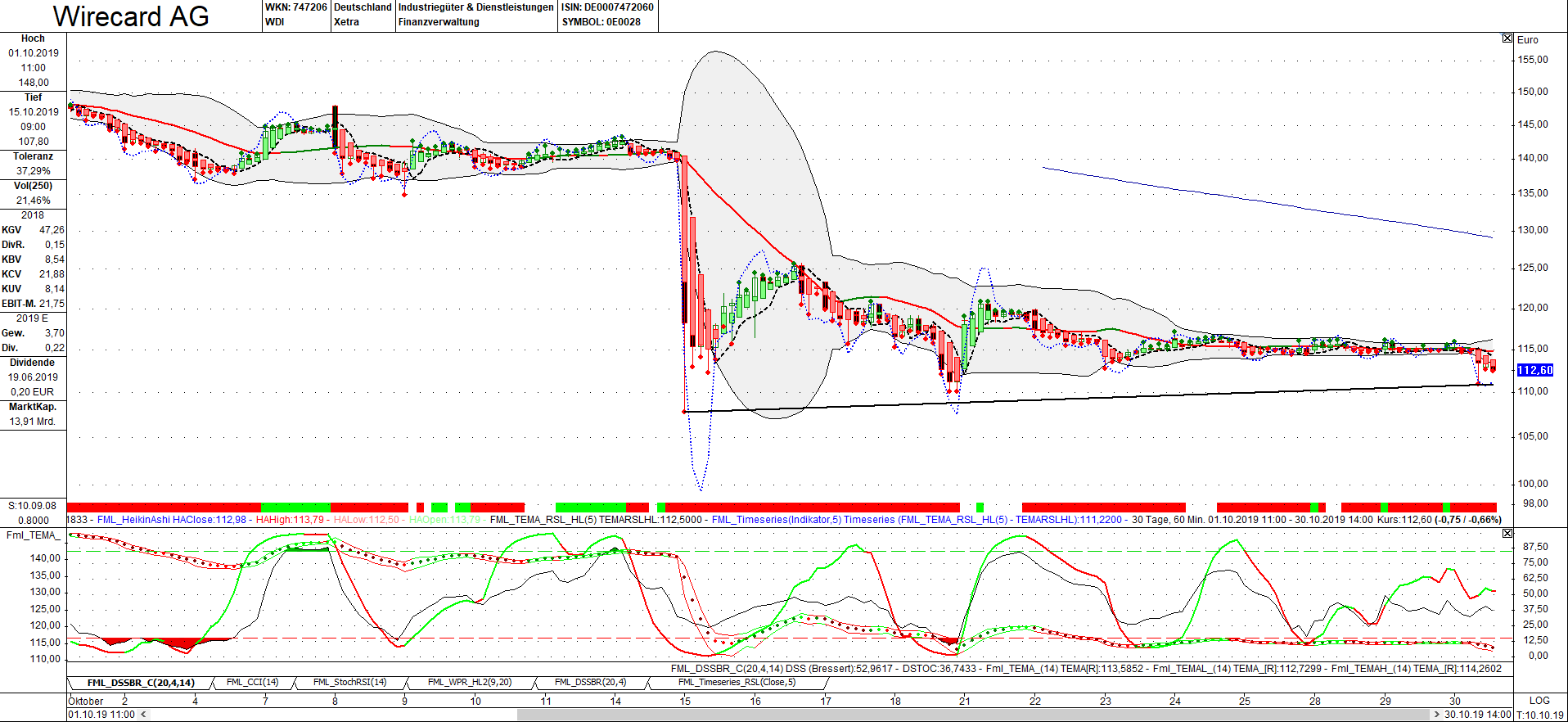Click the EBIT-M. 21,75 row
Viewport: 1568px width, 722px height.
pyautogui.click(x=33, y=304)
